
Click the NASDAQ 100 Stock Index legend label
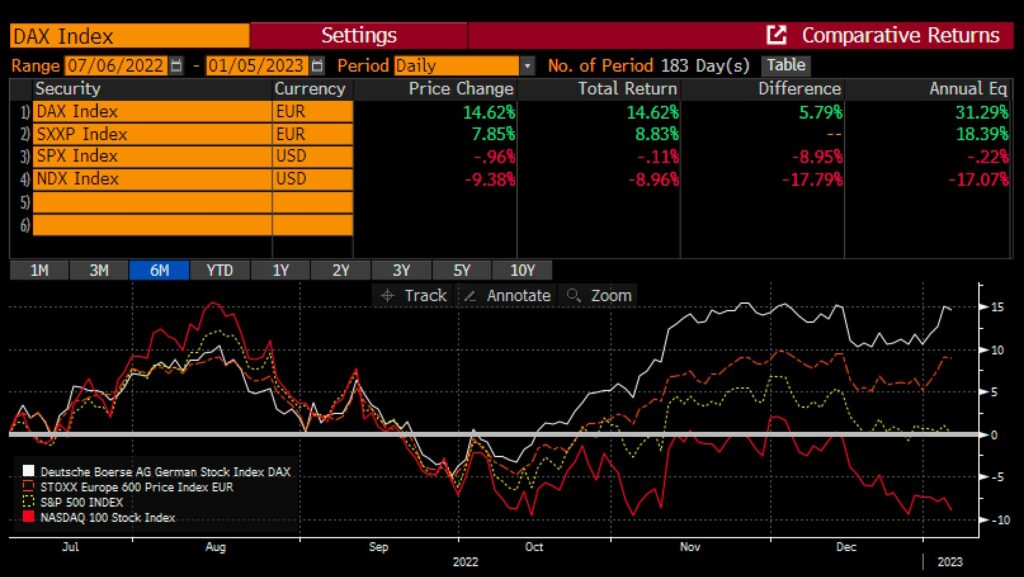(108, 518)
